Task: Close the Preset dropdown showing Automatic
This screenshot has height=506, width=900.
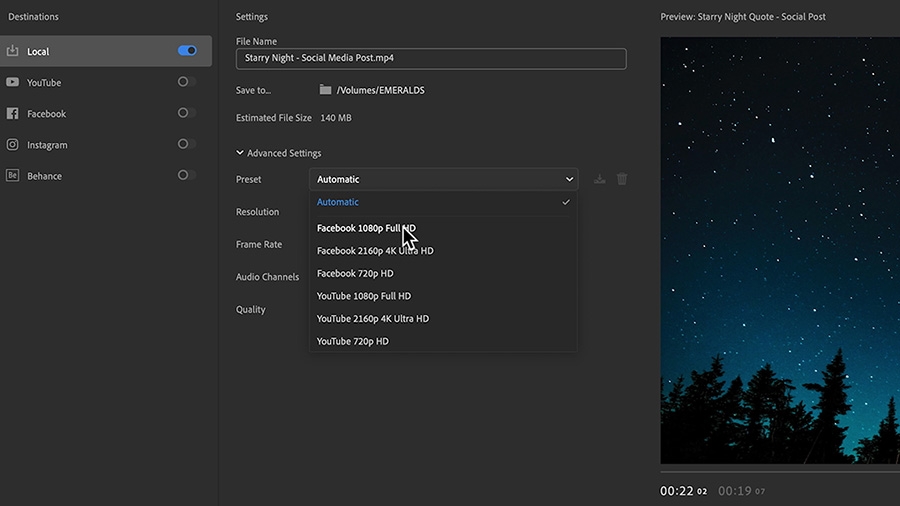Action: [x=444, y=179]
